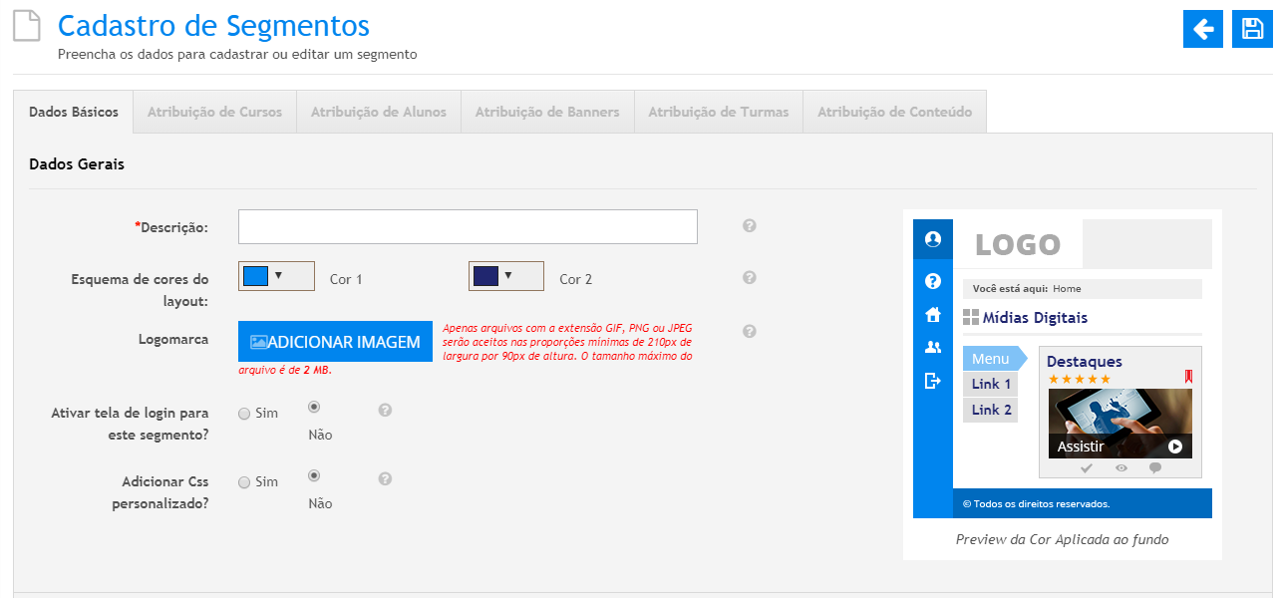Switch to Atribuição de Cursos tab
The width and height of the screenshot is (1280, 598).
[x=214, y=112]
